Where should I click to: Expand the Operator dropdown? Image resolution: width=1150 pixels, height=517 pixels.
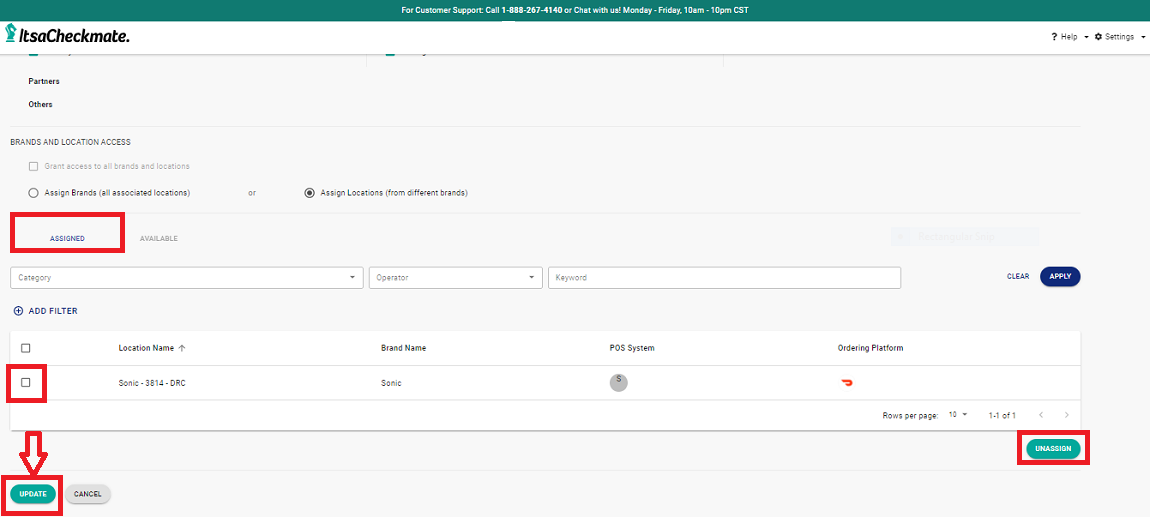(x=455, y=277)
